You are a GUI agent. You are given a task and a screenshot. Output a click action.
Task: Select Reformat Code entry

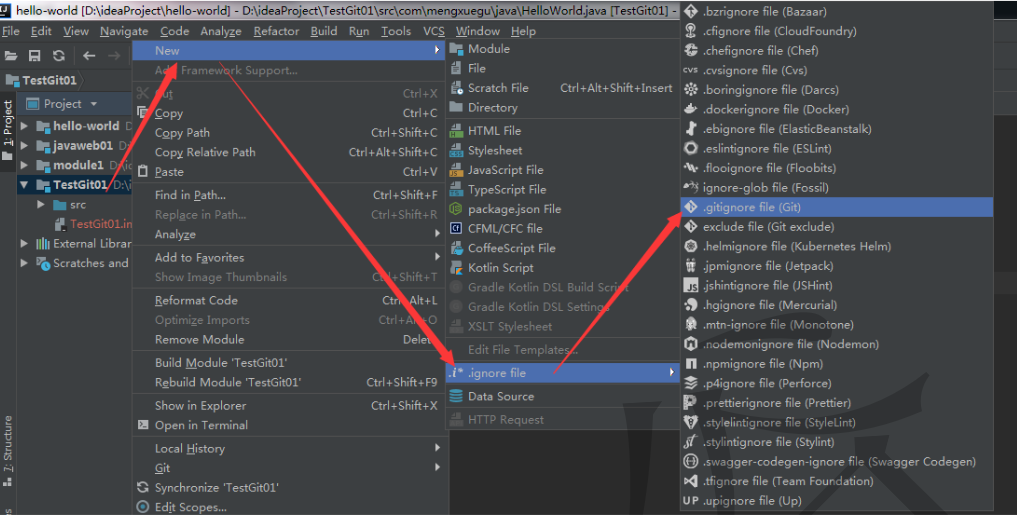pyautogui.click(x=196, y=300)
